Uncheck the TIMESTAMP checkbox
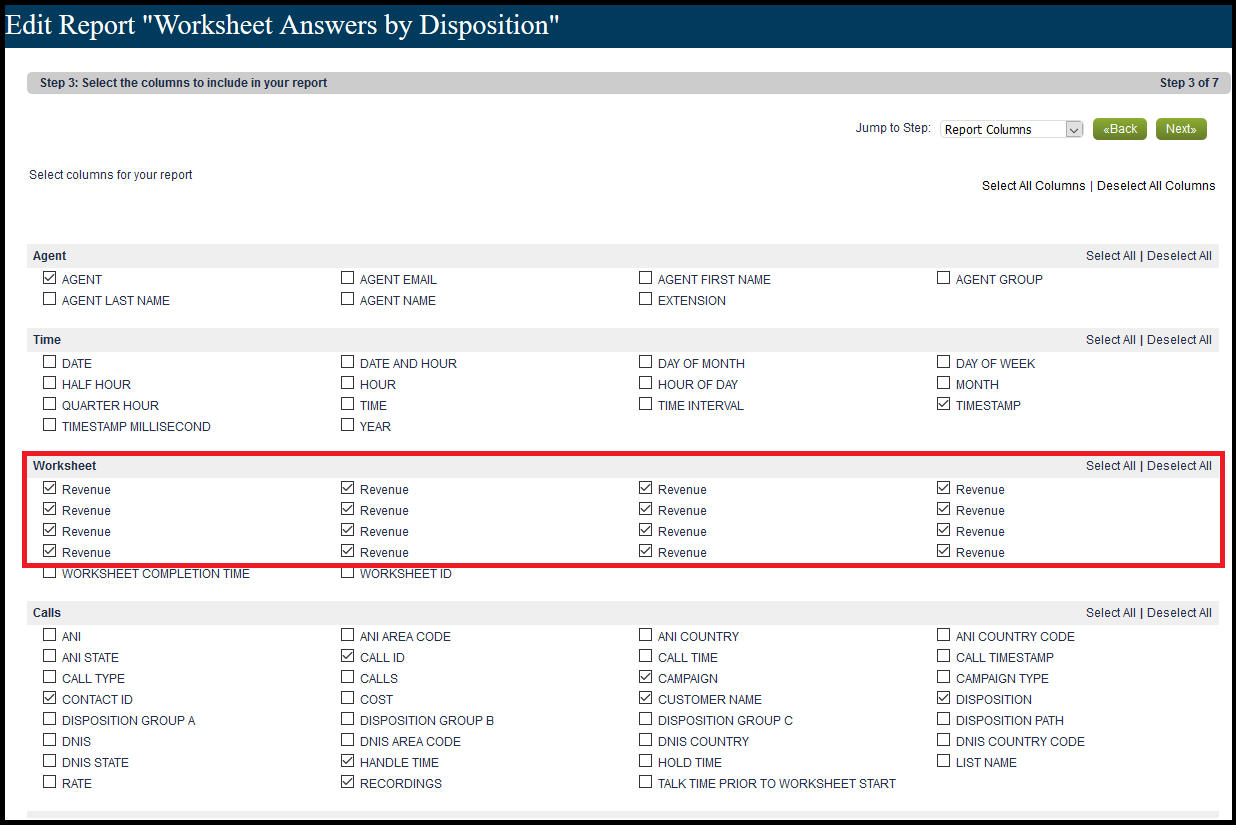The image size is (1236, 825). click(944, 404)
